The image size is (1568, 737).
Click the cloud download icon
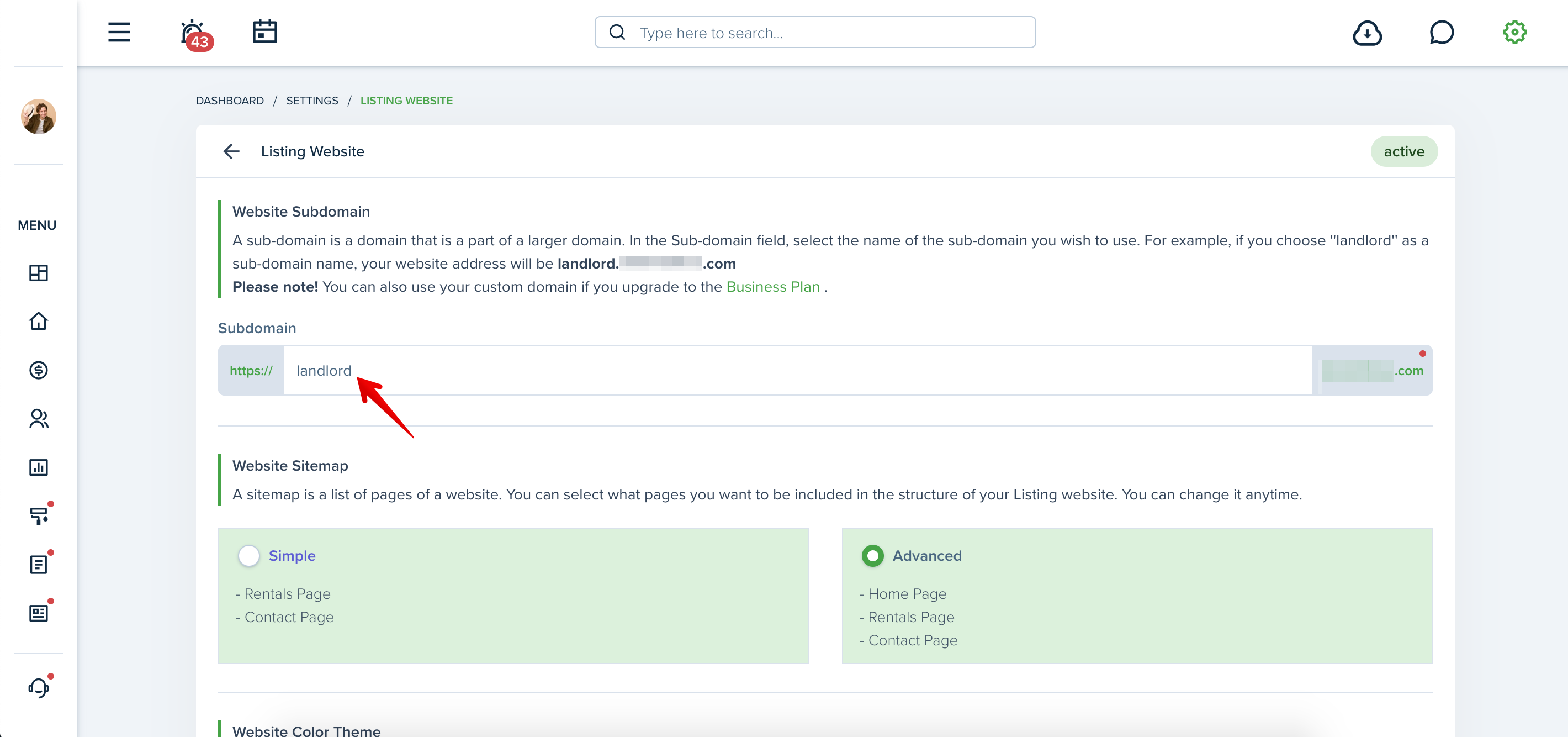1367,33
